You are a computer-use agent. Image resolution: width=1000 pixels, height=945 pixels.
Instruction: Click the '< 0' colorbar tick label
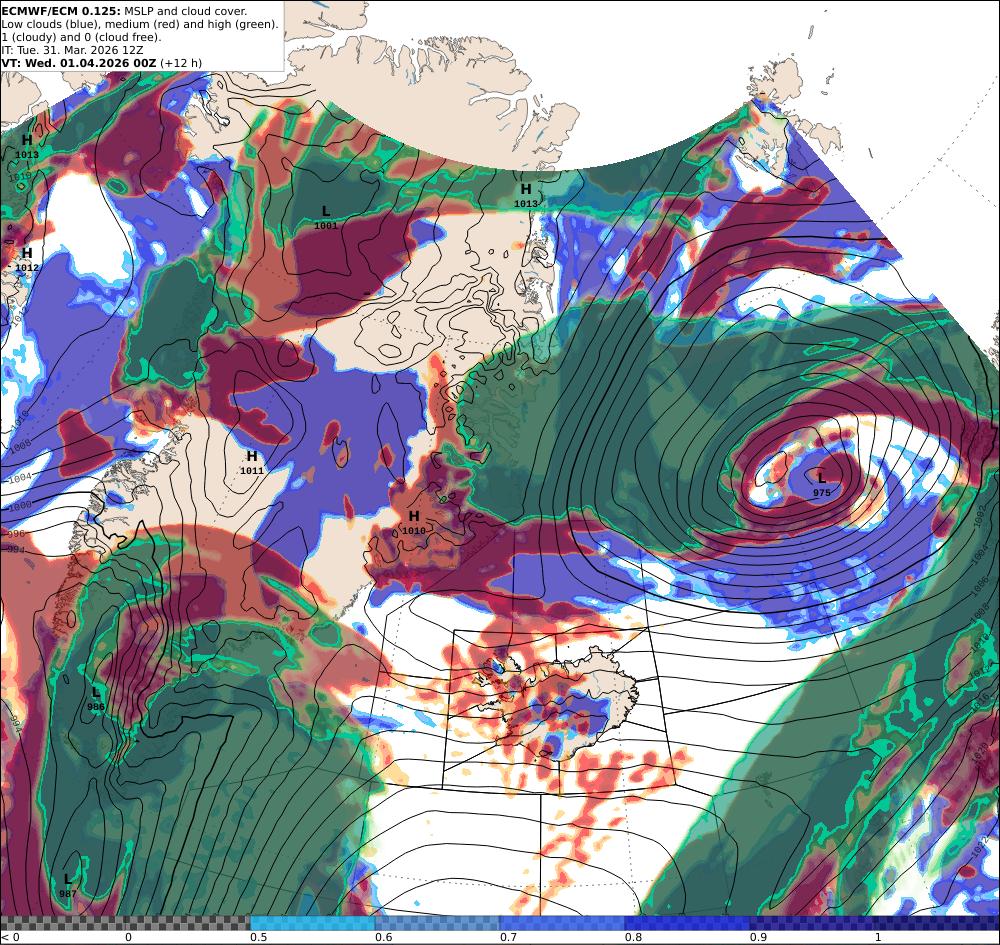click(11, 937)
